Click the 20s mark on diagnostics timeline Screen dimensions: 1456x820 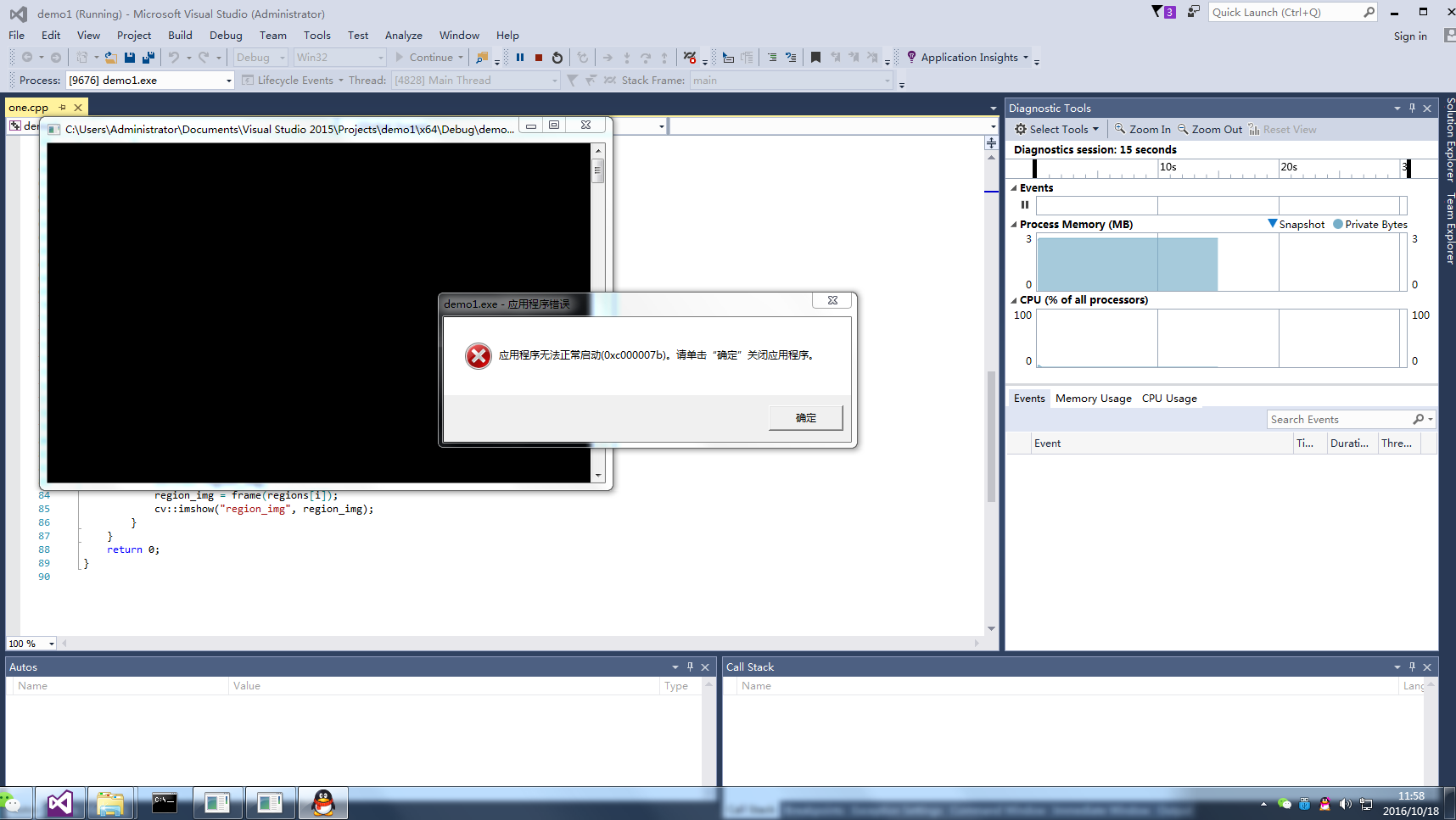tap(1289, 167)
